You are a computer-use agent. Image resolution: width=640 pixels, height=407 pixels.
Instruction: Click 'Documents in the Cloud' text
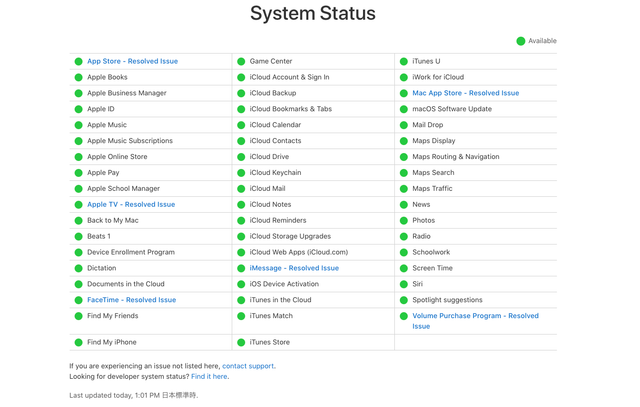click(126, 284)
